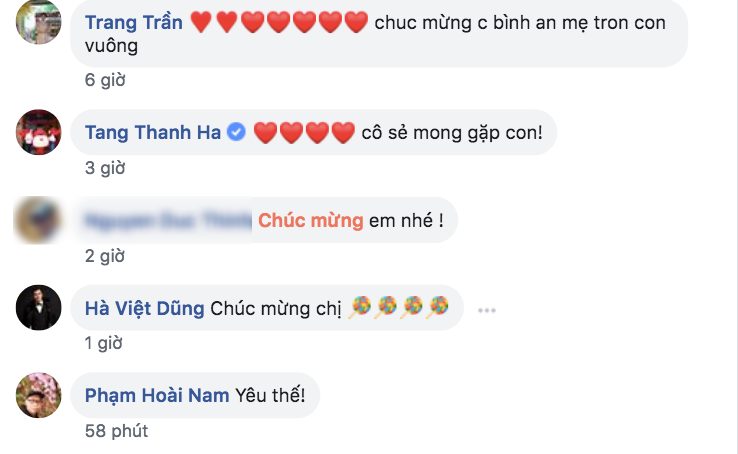
Task: Click Phạm Hoài Nam's profile avatar
Action: pyautogui.click(x=38, y=396)
